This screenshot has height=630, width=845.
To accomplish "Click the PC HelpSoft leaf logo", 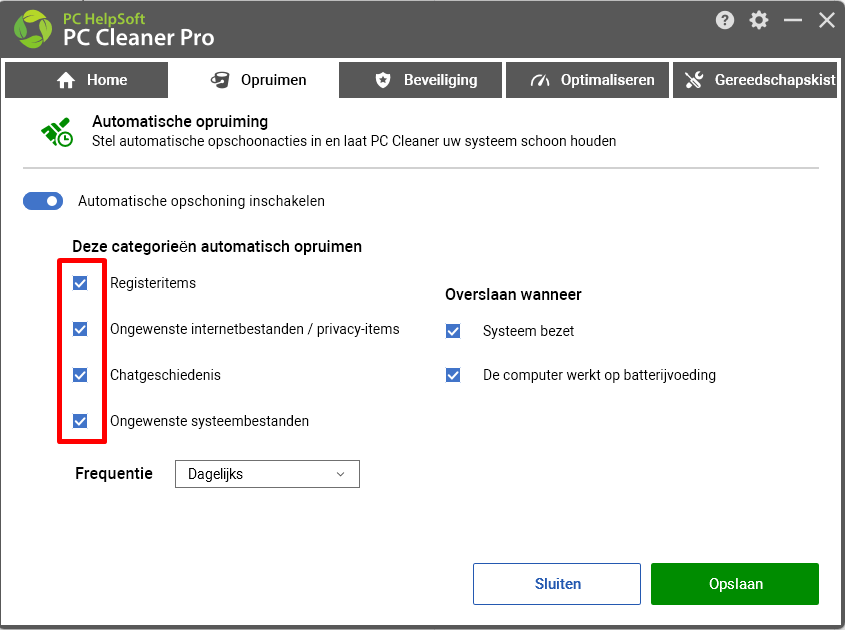I will (33, 29).
